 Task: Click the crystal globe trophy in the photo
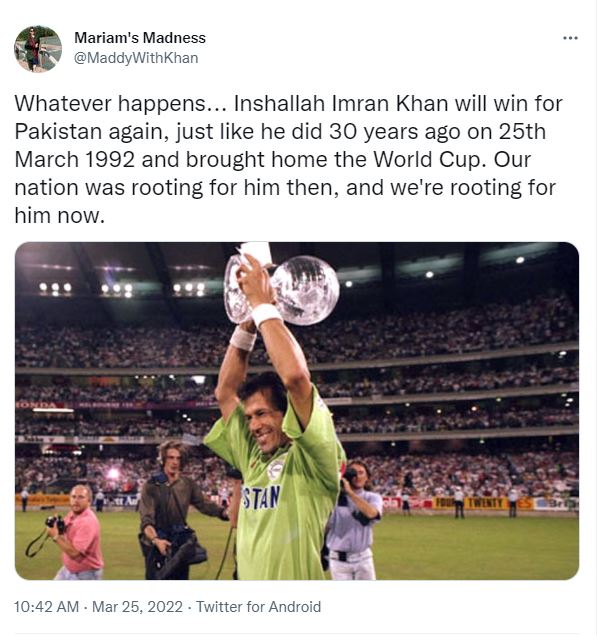(x=284, y=289)
